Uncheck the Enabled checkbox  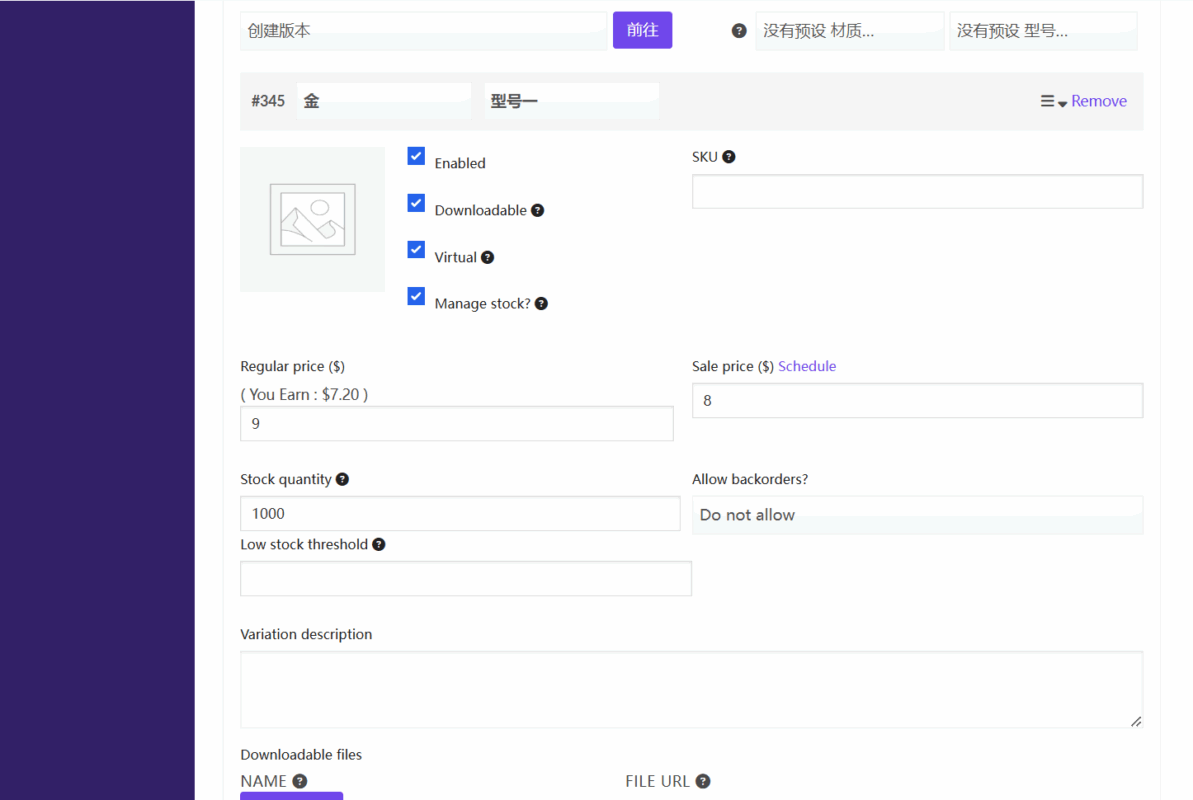click(x=416, y=156)
